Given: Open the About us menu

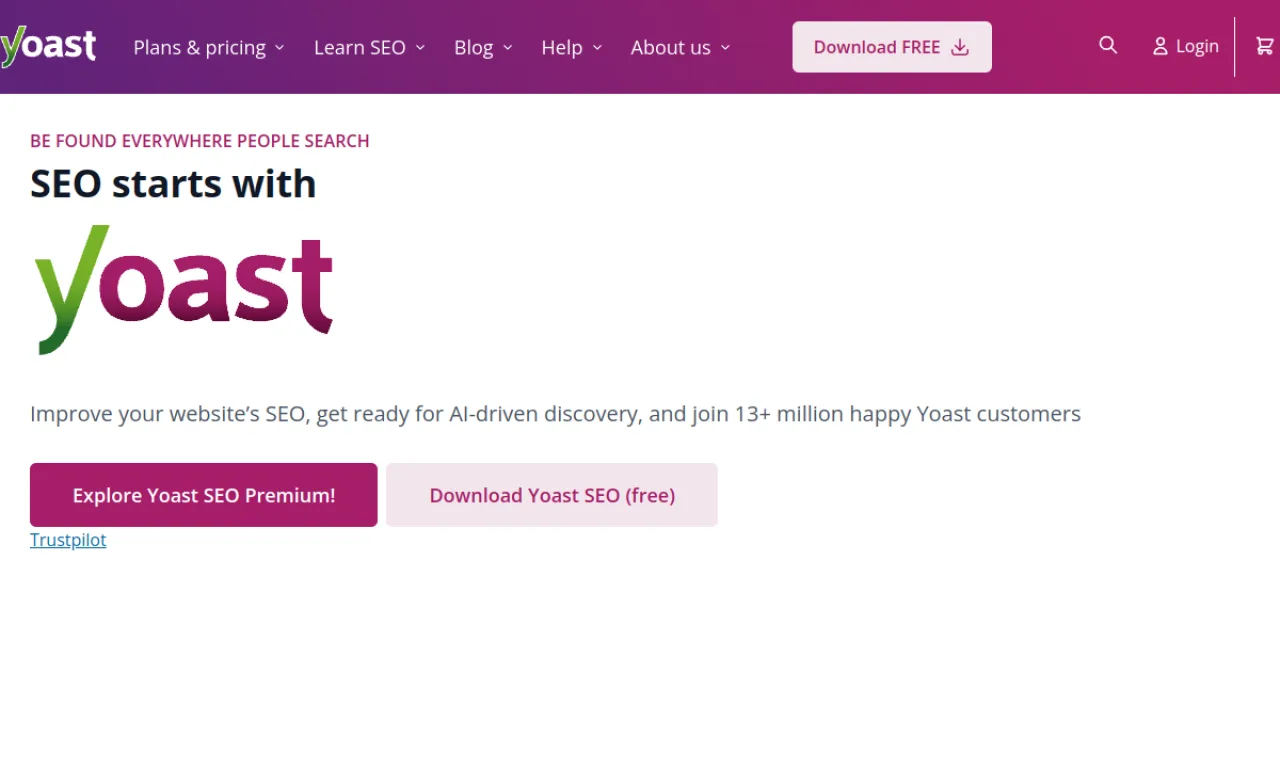Looking at the screenshot, I should pyautogui.click(x=681, y=47).
